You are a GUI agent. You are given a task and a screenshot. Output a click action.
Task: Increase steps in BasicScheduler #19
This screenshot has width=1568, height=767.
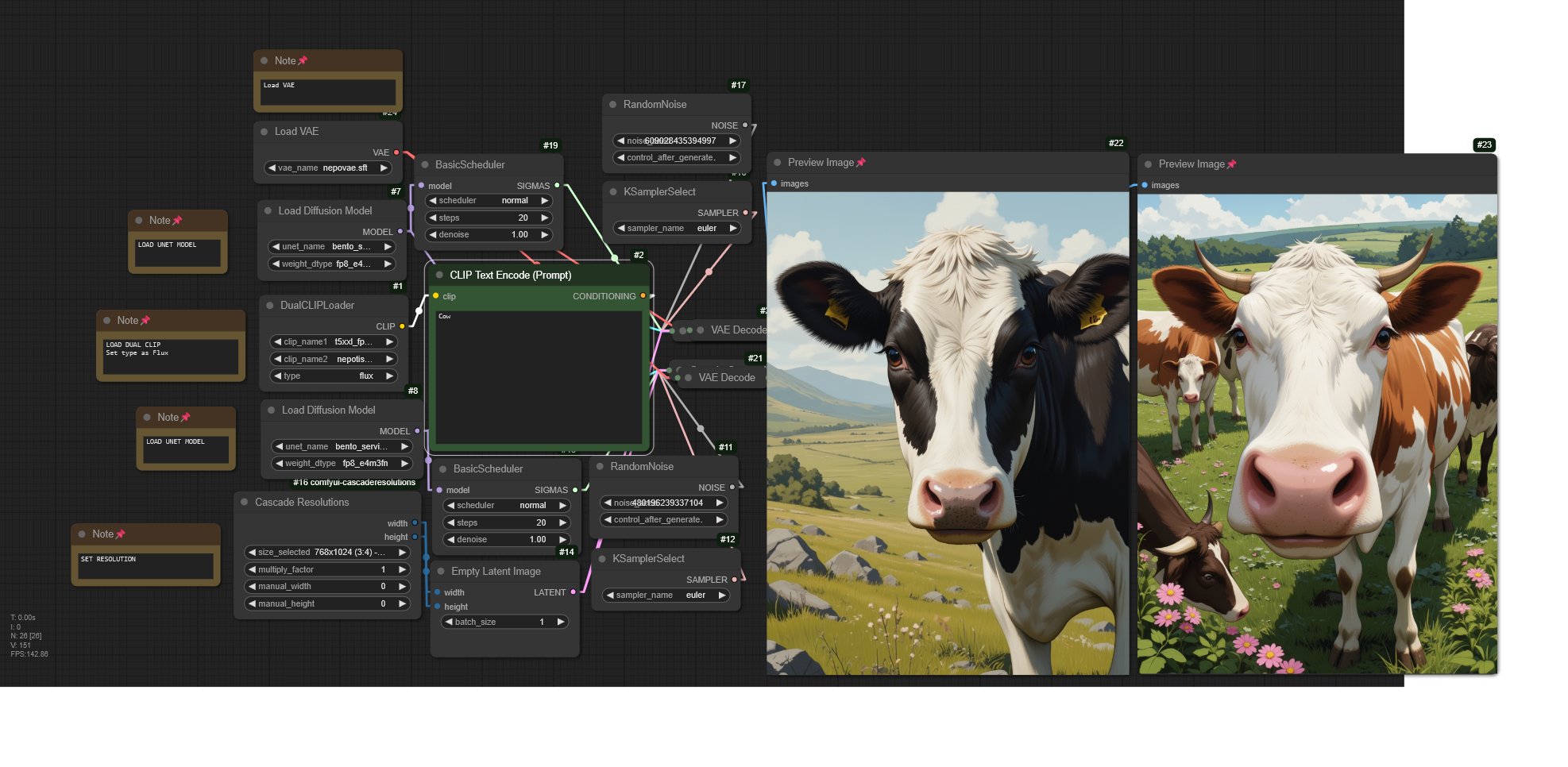coord(544,218)
